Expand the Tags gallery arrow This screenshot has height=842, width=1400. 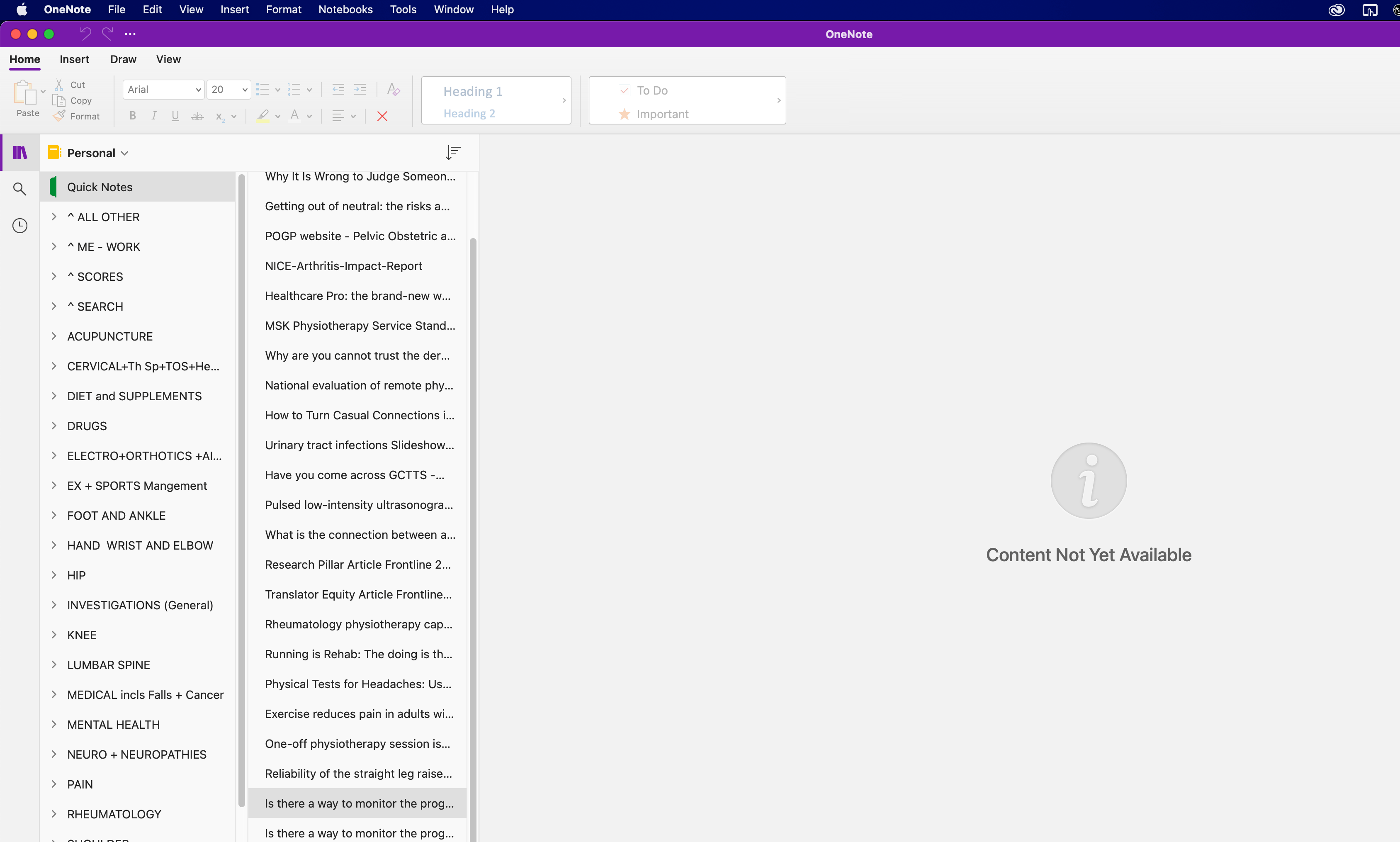coord(779,100)
